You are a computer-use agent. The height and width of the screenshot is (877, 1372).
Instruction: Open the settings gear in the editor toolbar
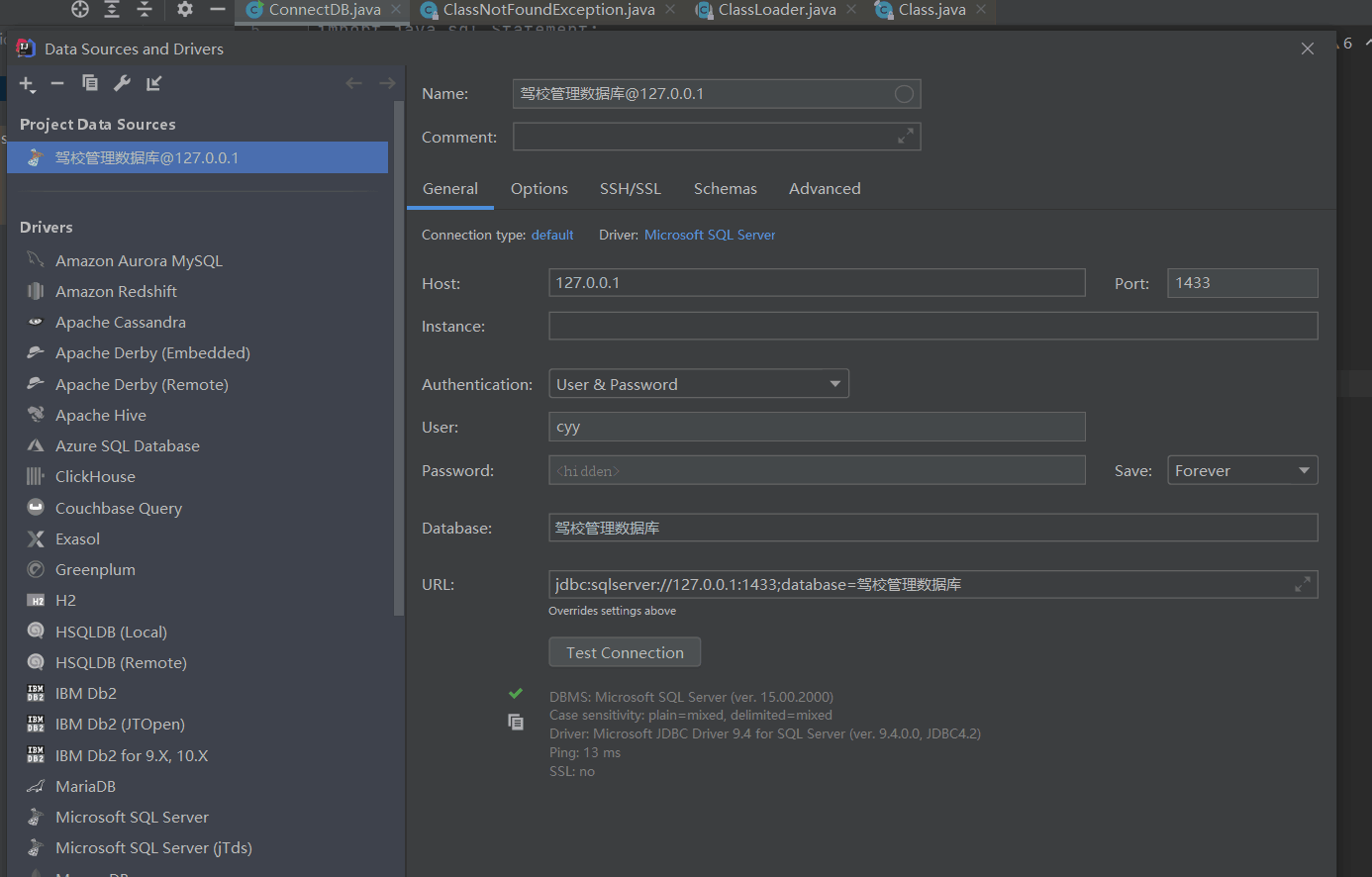click(x=184, y=10)
